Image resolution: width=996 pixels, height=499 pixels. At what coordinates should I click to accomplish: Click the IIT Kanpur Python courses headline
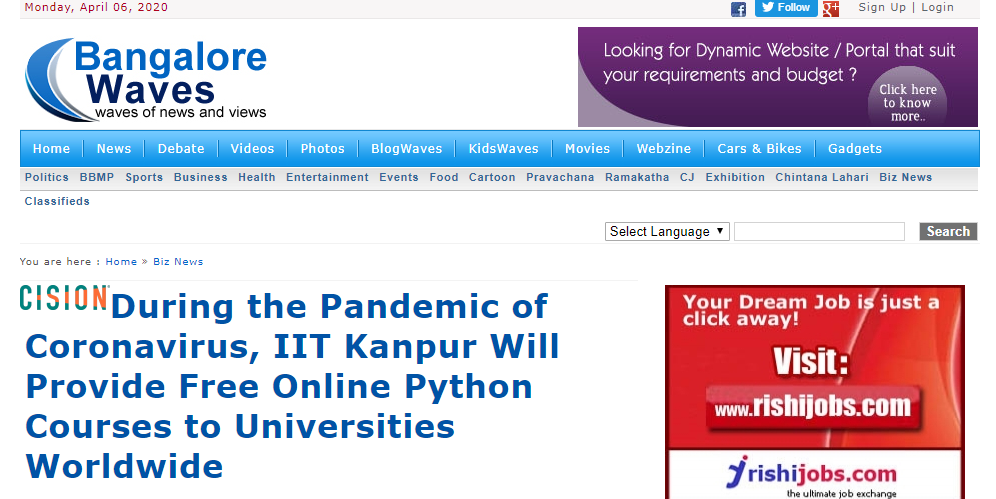tap(292, 386)
